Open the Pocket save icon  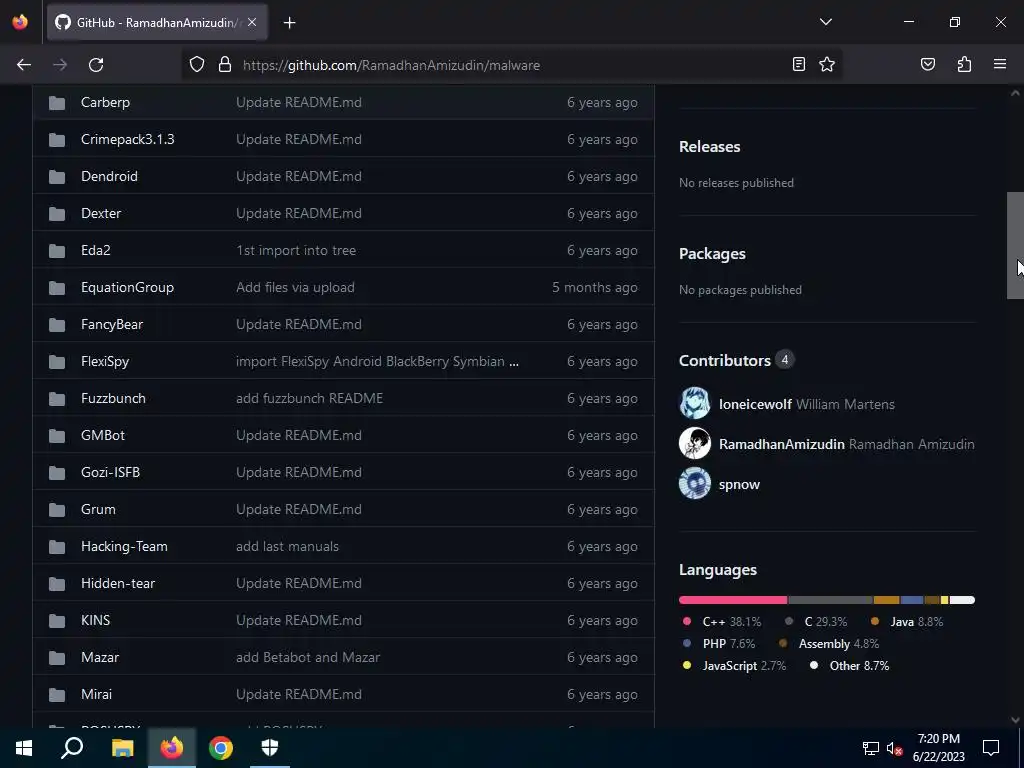pyautogui.click(x=927, y=64)
